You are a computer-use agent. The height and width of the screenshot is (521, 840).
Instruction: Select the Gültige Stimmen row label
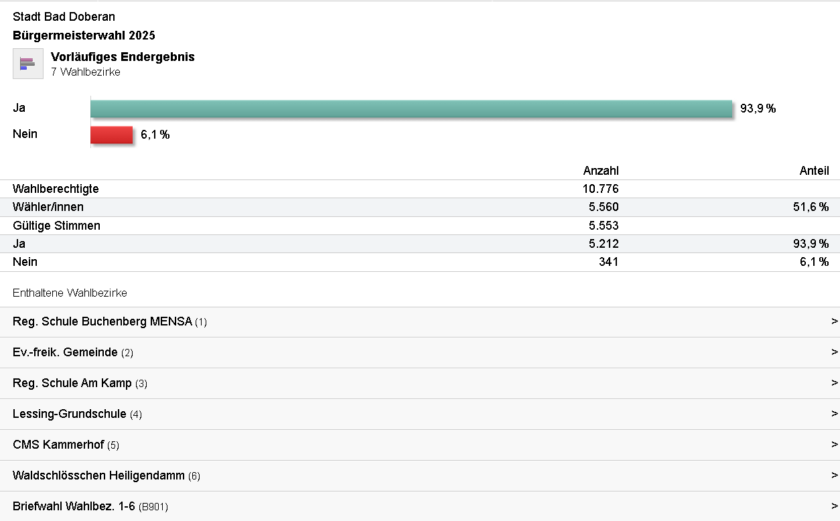click(56, 226)
